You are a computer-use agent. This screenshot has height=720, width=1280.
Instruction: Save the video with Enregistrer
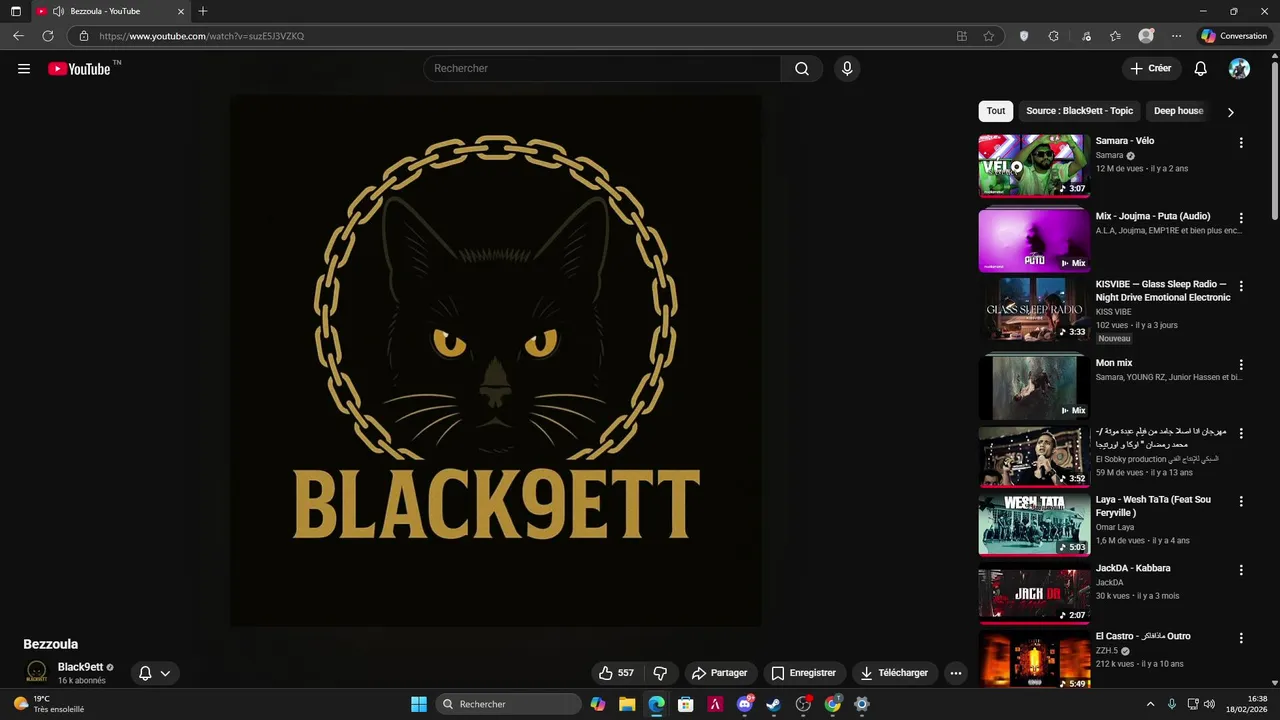(803, 673)
